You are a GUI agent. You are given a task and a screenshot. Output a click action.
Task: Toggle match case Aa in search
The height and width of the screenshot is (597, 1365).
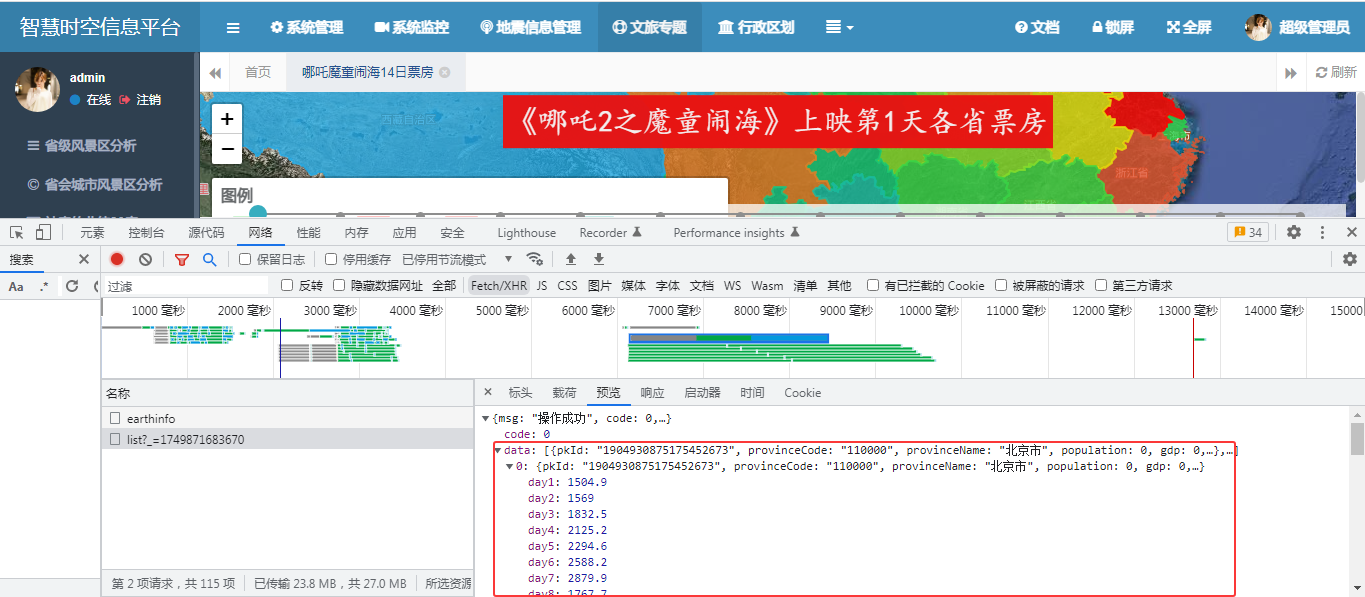click(16, 286)
